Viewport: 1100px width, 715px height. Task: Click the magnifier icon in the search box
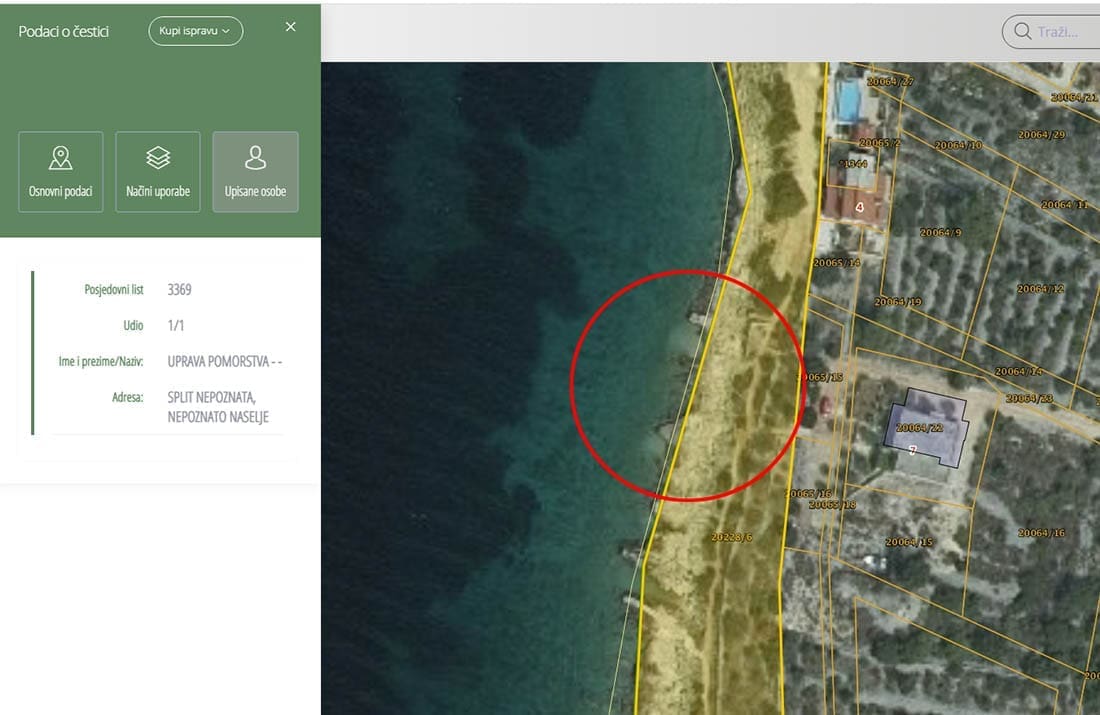coord(1022,31)
